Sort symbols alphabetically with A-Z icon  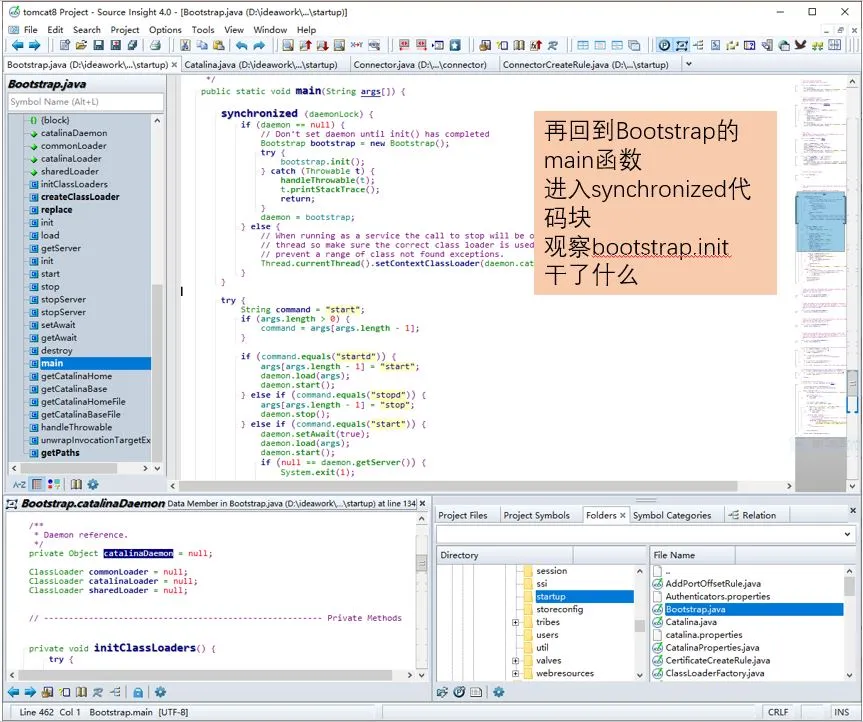tap(19, 484)
